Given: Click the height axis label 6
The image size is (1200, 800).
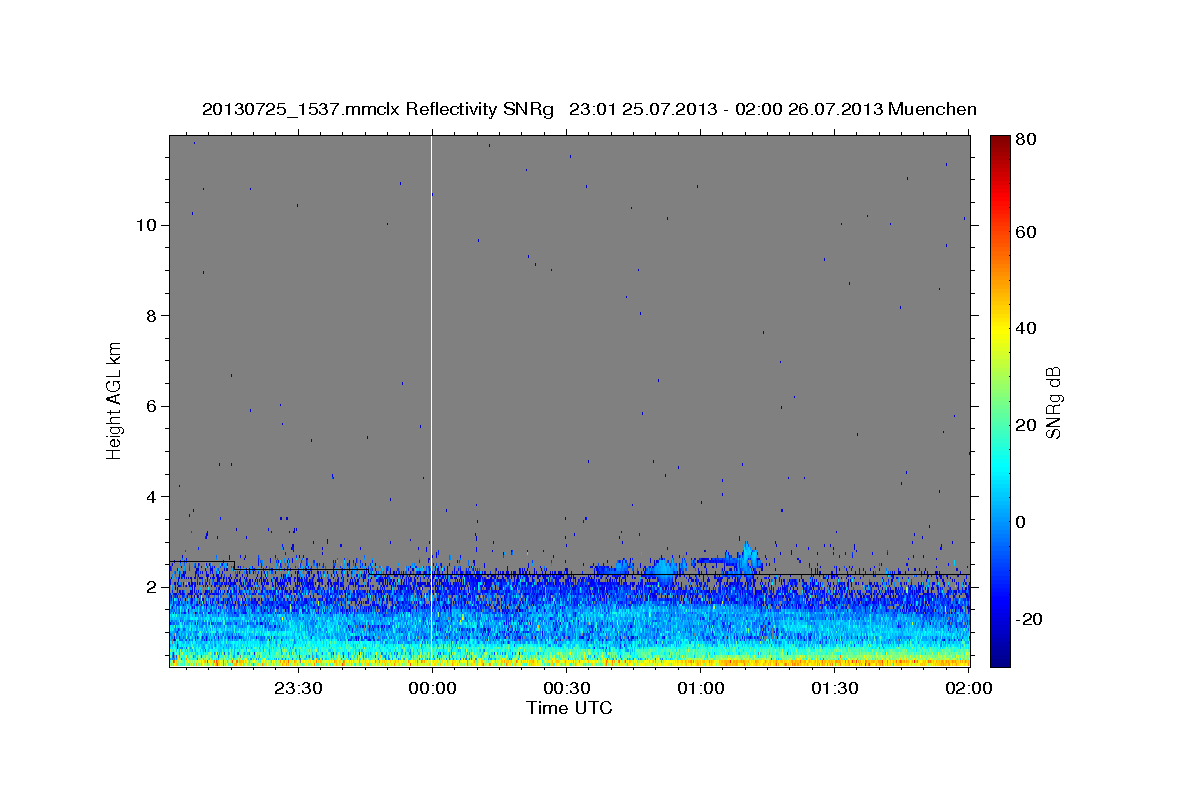Looking at the screenshot, I should pos(151,406).
